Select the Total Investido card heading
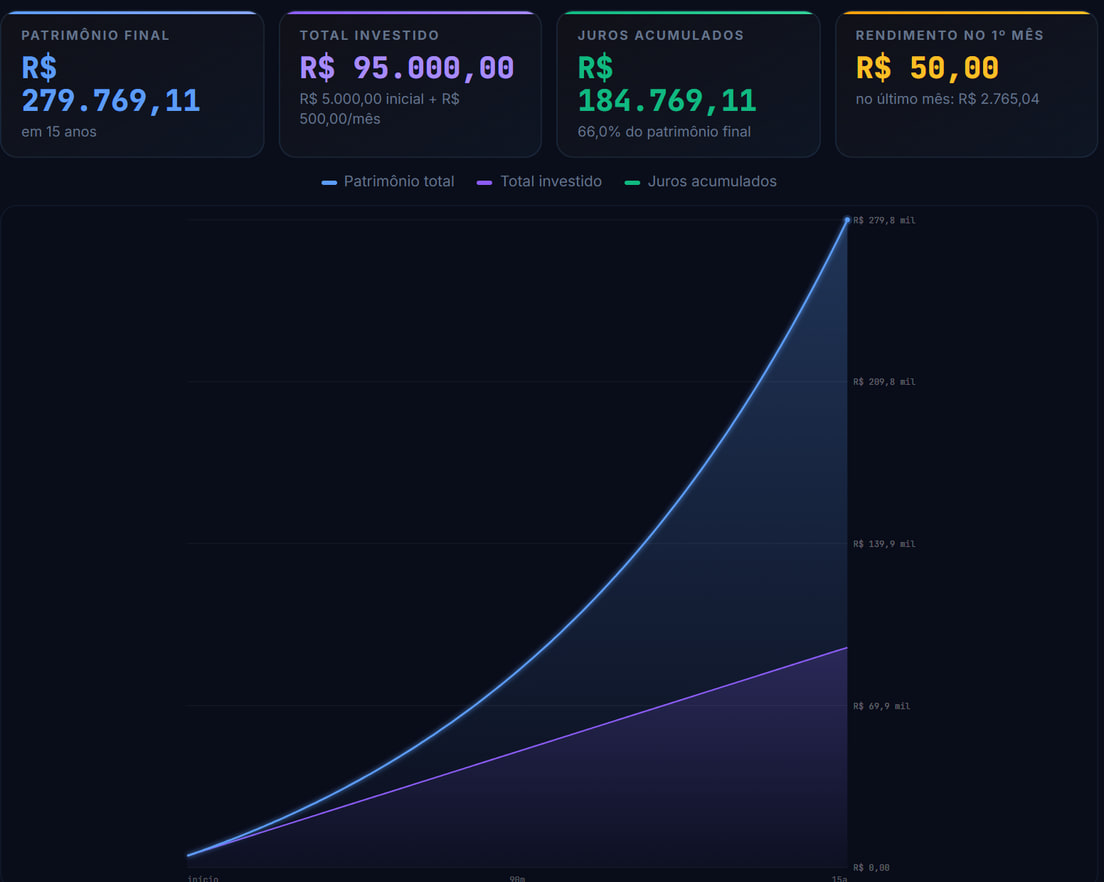The height and width of the screenshot is (882, 1104). tap(369, 35)
